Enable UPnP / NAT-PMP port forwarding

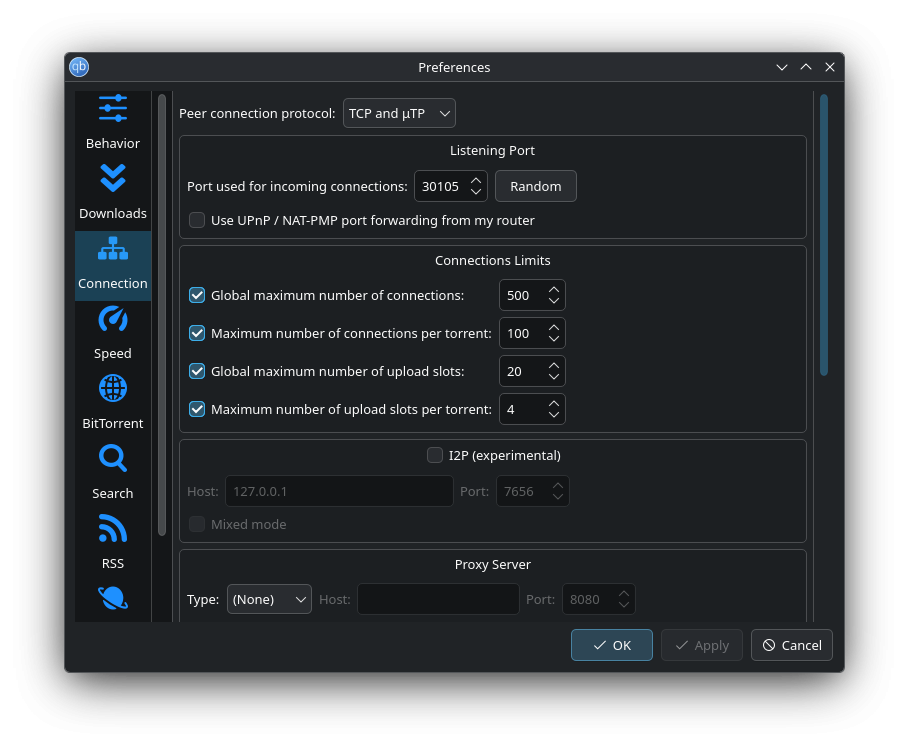pos(197,220)
